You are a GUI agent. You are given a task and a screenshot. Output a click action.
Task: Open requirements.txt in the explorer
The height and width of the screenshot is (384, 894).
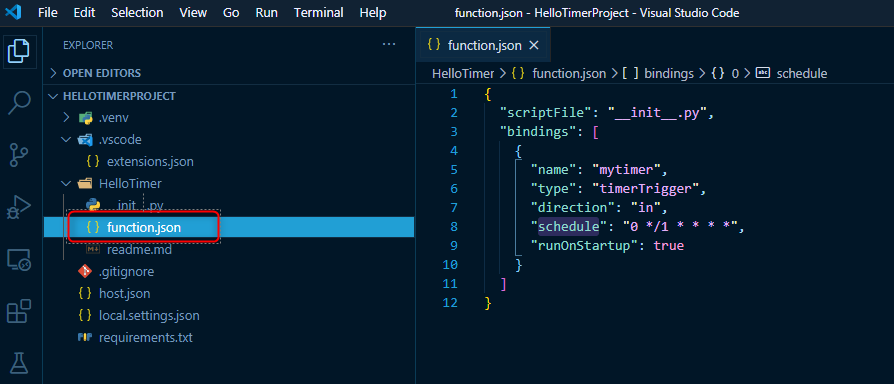(229, 338)
